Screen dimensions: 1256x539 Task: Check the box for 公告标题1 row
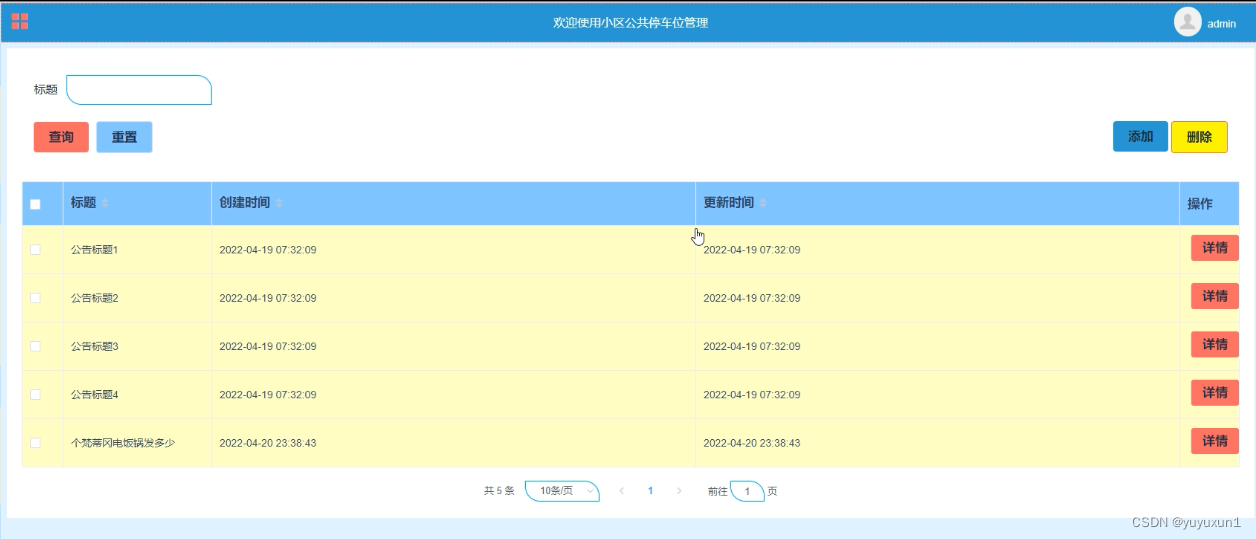click(35, 250)
